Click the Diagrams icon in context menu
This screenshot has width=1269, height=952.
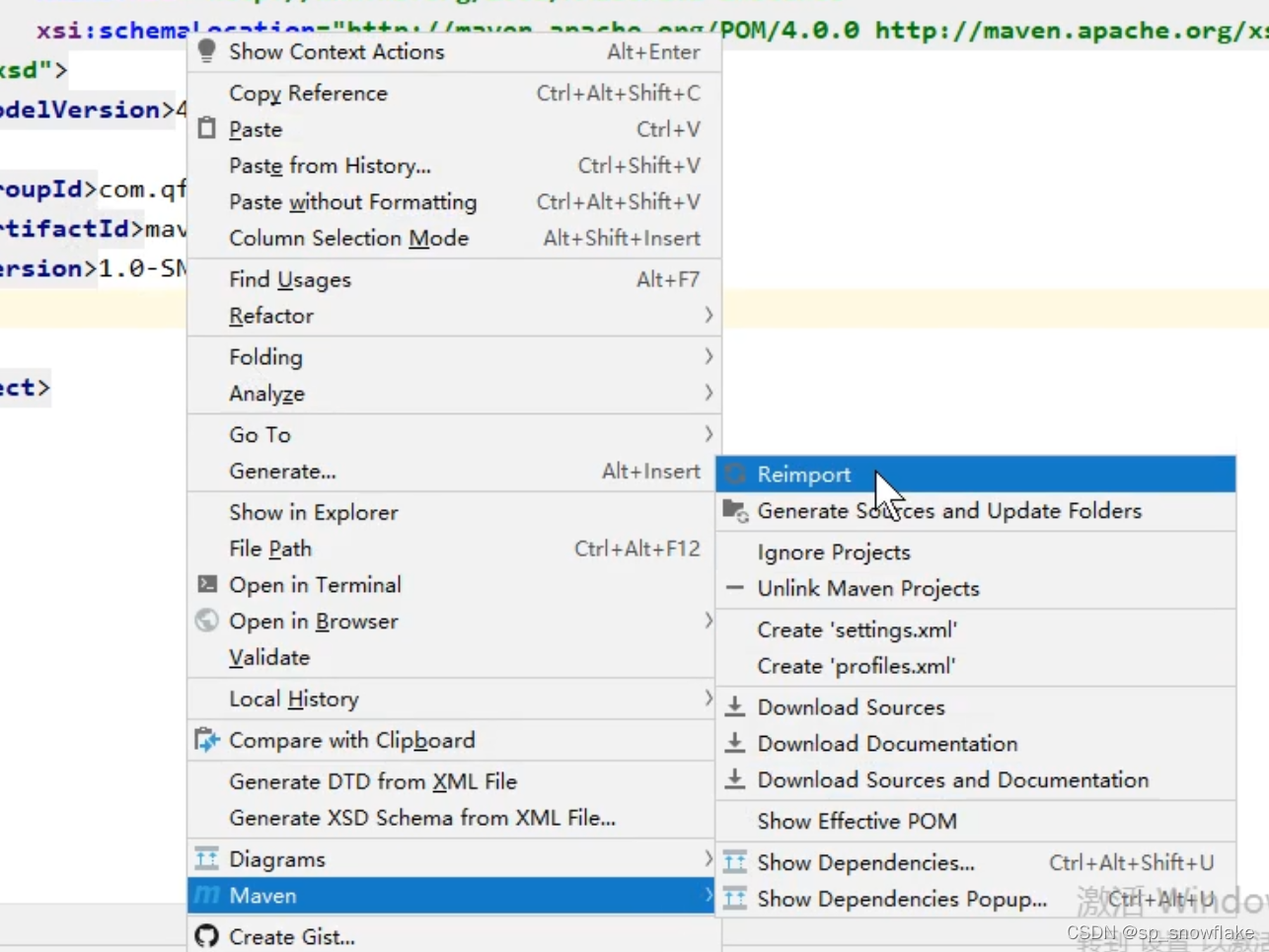[x=207, y=859]
